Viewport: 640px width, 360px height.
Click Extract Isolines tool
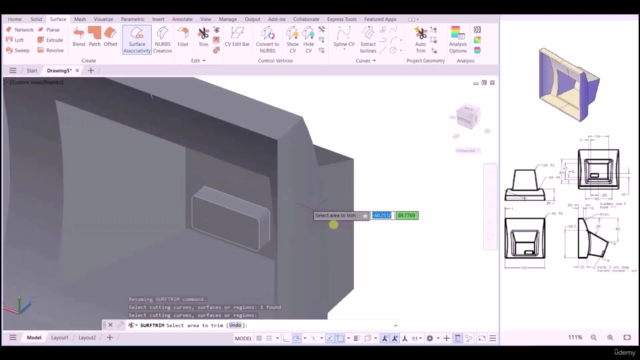click(x=368, y=40)
